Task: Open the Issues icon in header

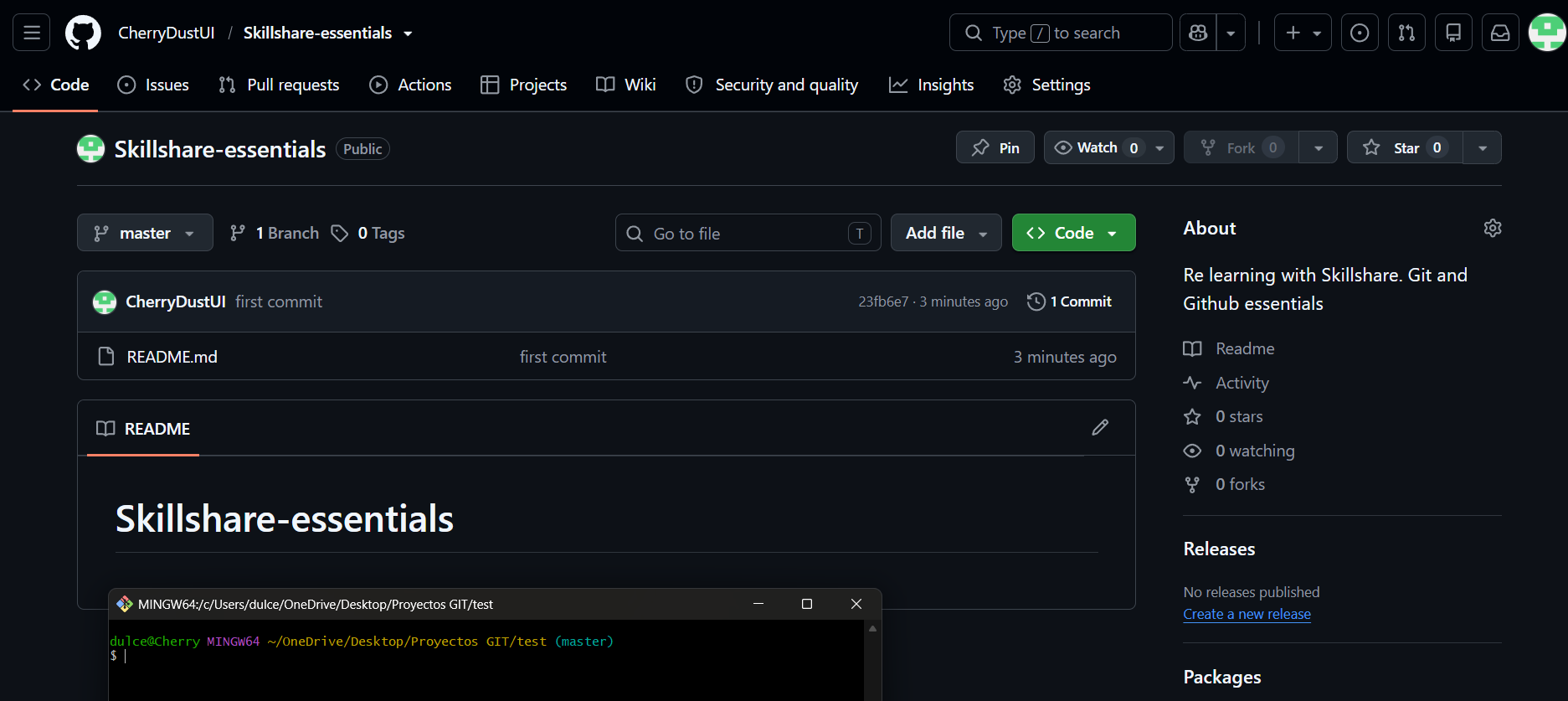Action: coord(1360,33)
